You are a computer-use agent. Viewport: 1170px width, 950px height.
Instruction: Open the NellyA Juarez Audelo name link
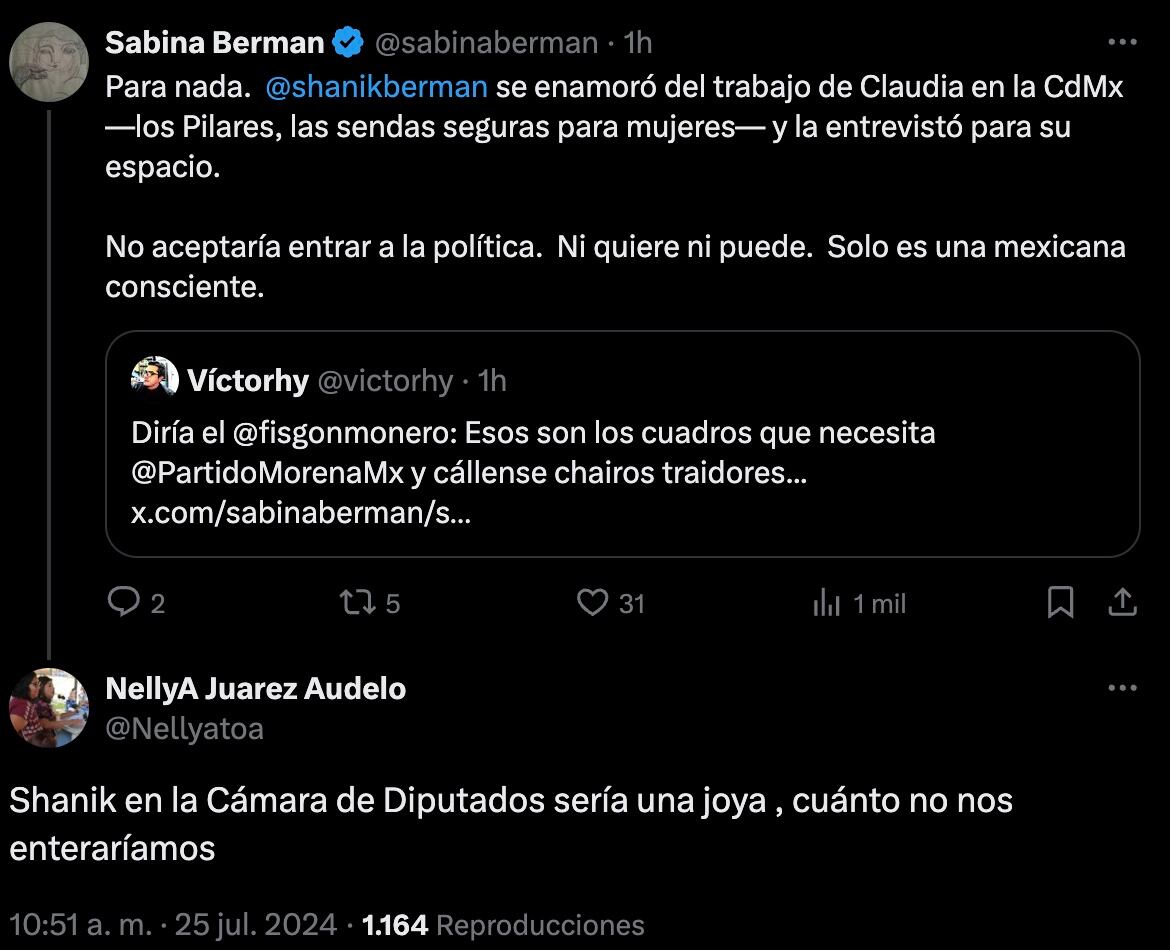(255, 688)
